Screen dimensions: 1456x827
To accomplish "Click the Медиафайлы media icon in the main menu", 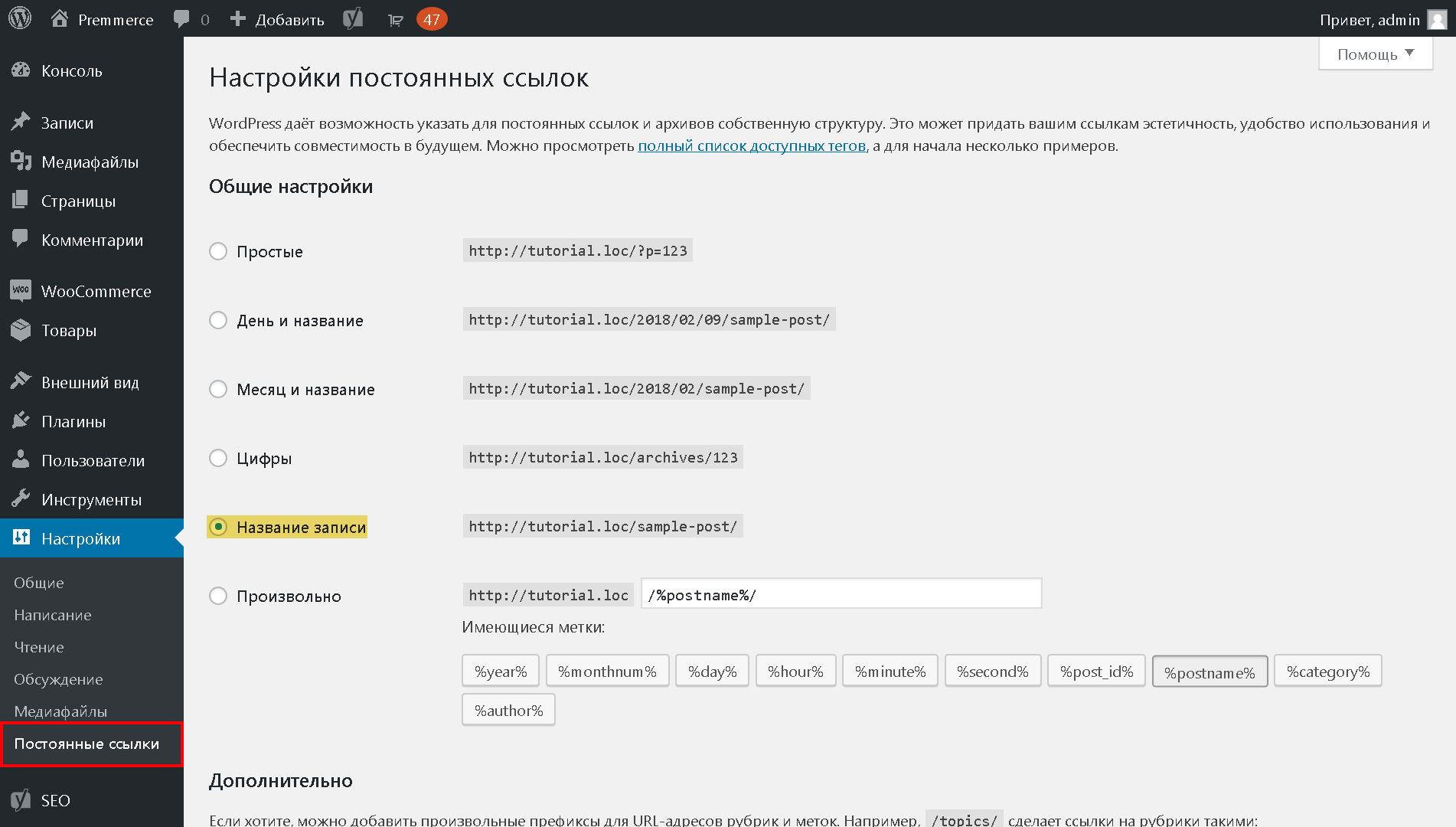I will click(x=21, y=161).
